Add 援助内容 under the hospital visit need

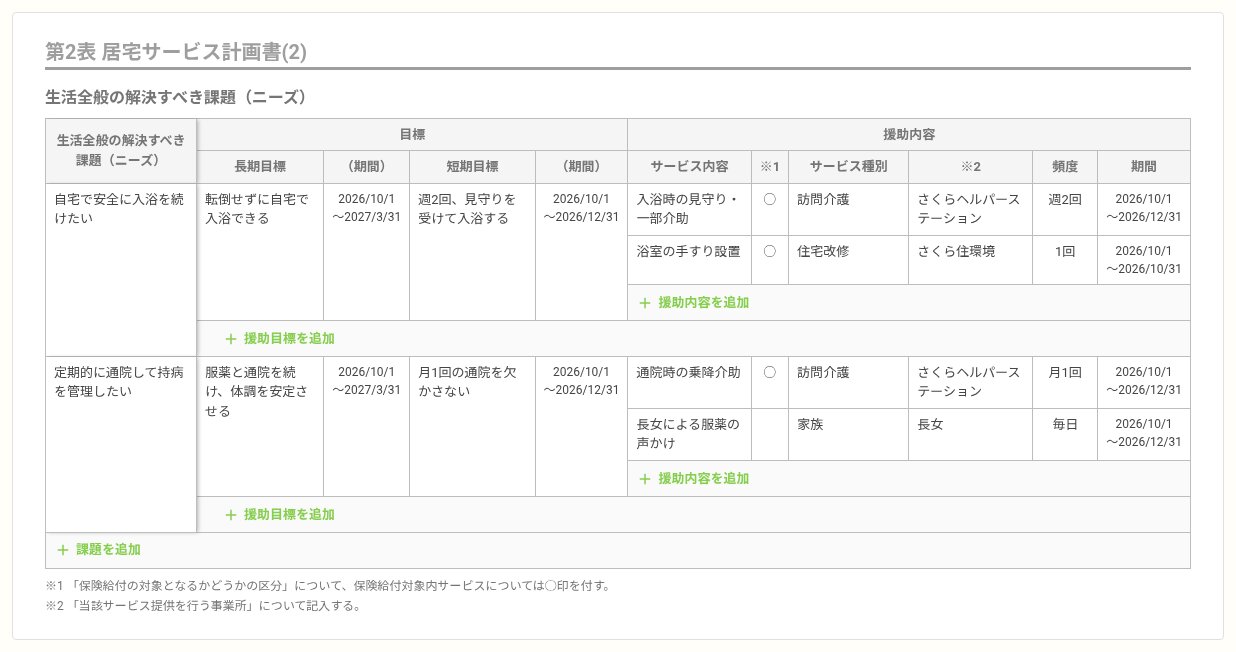(694, 478)
